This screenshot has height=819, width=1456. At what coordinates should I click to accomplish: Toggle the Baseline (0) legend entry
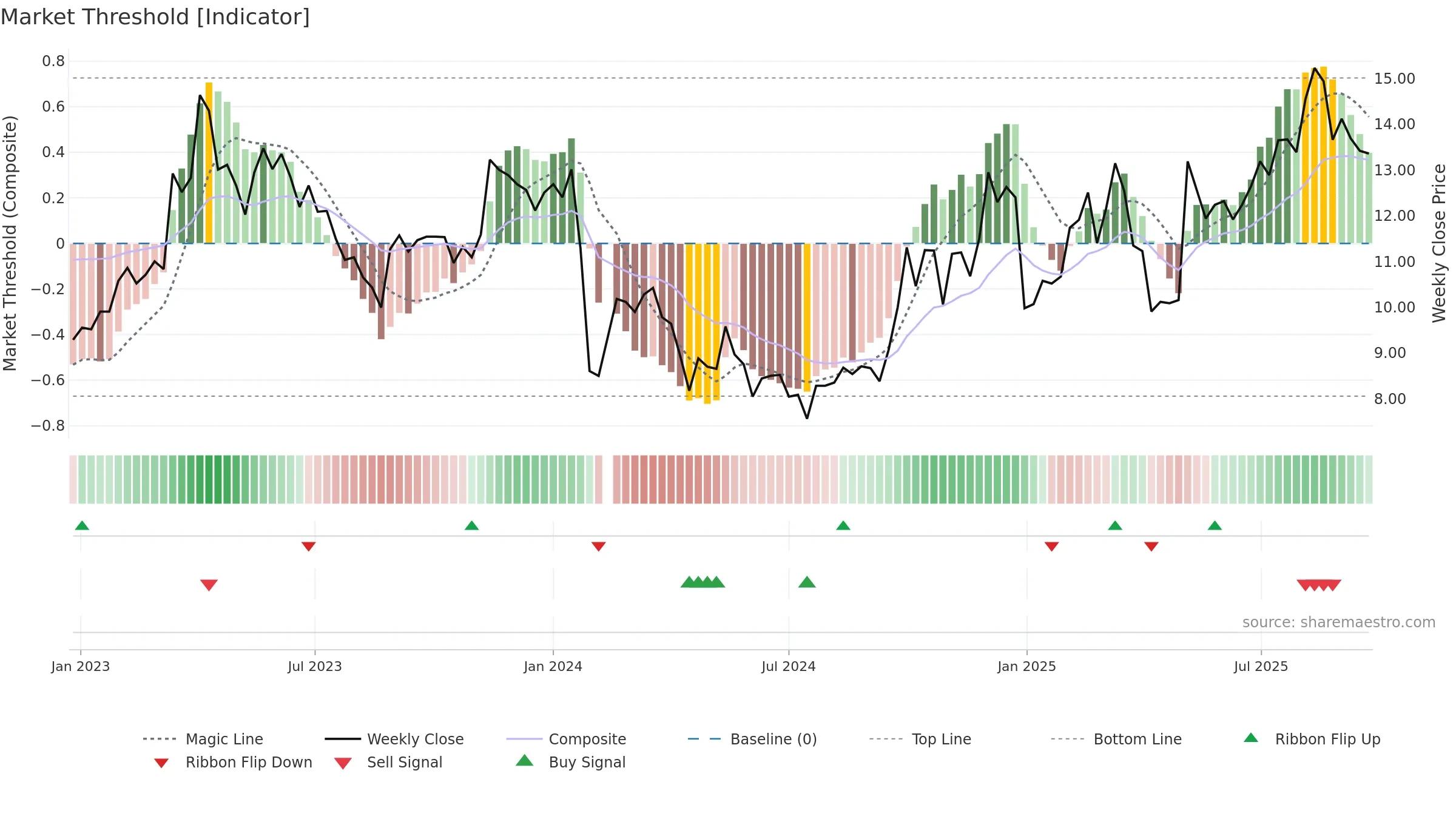[x=752, y=739]
